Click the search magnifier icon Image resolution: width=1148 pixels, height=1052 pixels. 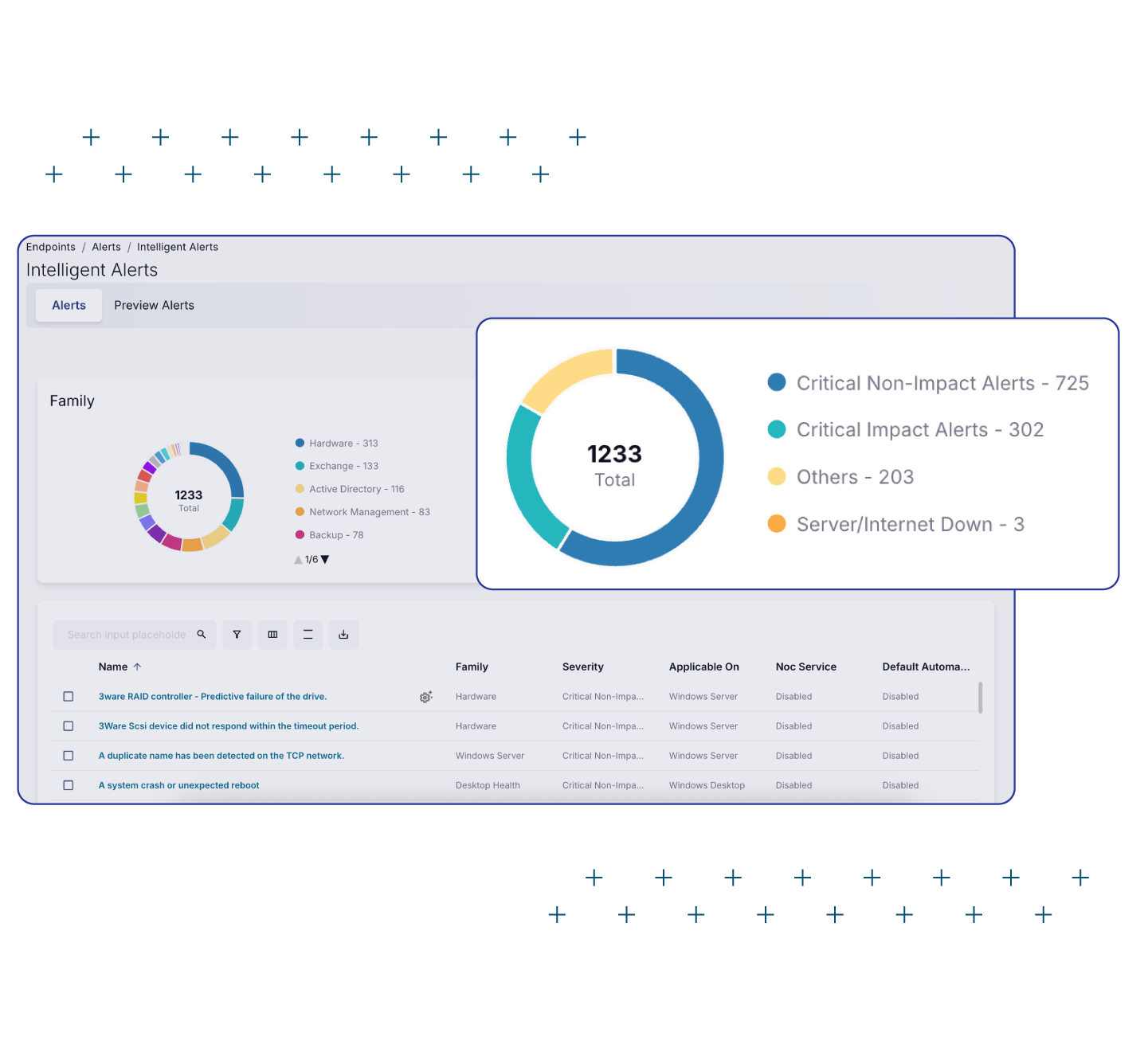click(x=202, y=635)
